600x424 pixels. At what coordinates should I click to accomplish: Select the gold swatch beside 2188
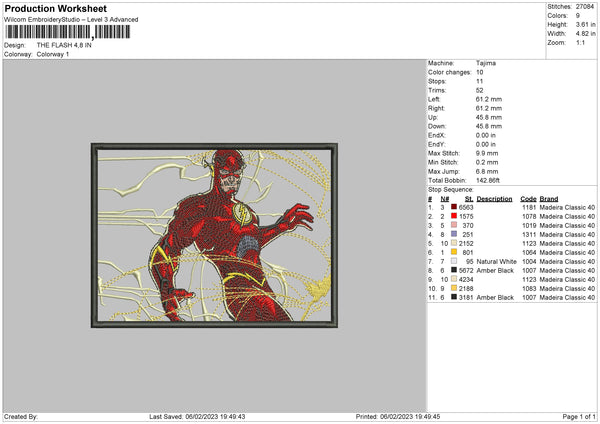pos(454,288)
